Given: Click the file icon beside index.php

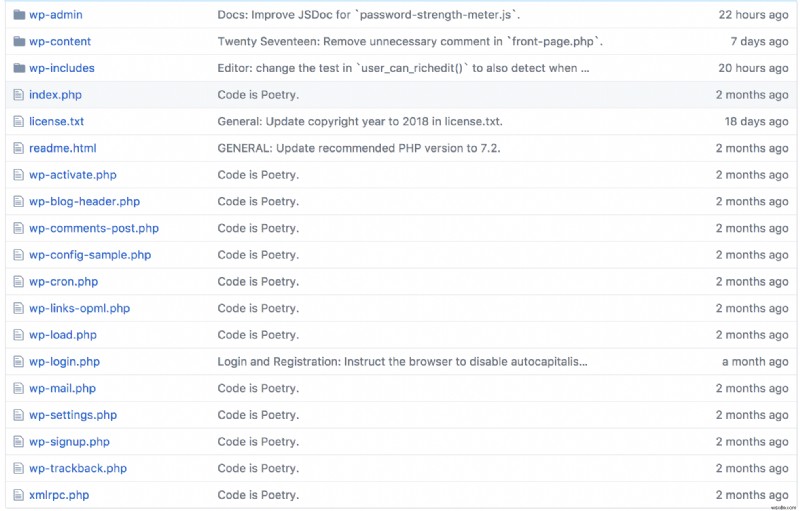Looking at the screenshot, I should 18,95.
